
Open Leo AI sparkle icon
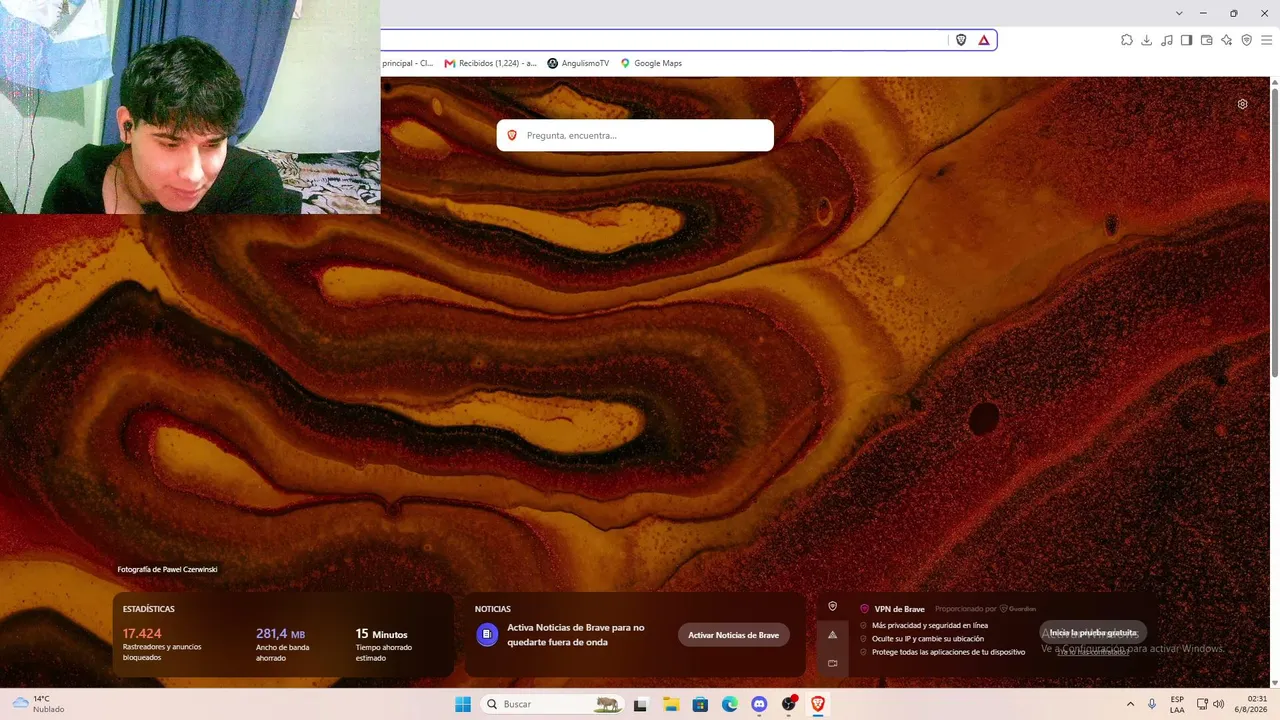[x=1227, y=40]
